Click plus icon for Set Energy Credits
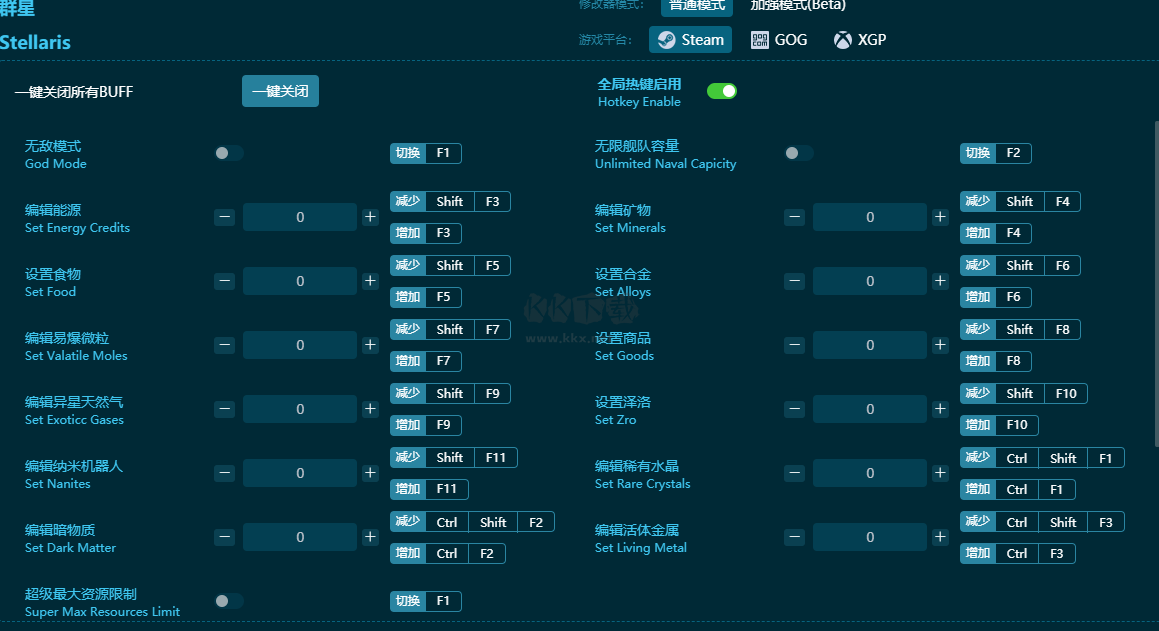 (x=370, y=217)
